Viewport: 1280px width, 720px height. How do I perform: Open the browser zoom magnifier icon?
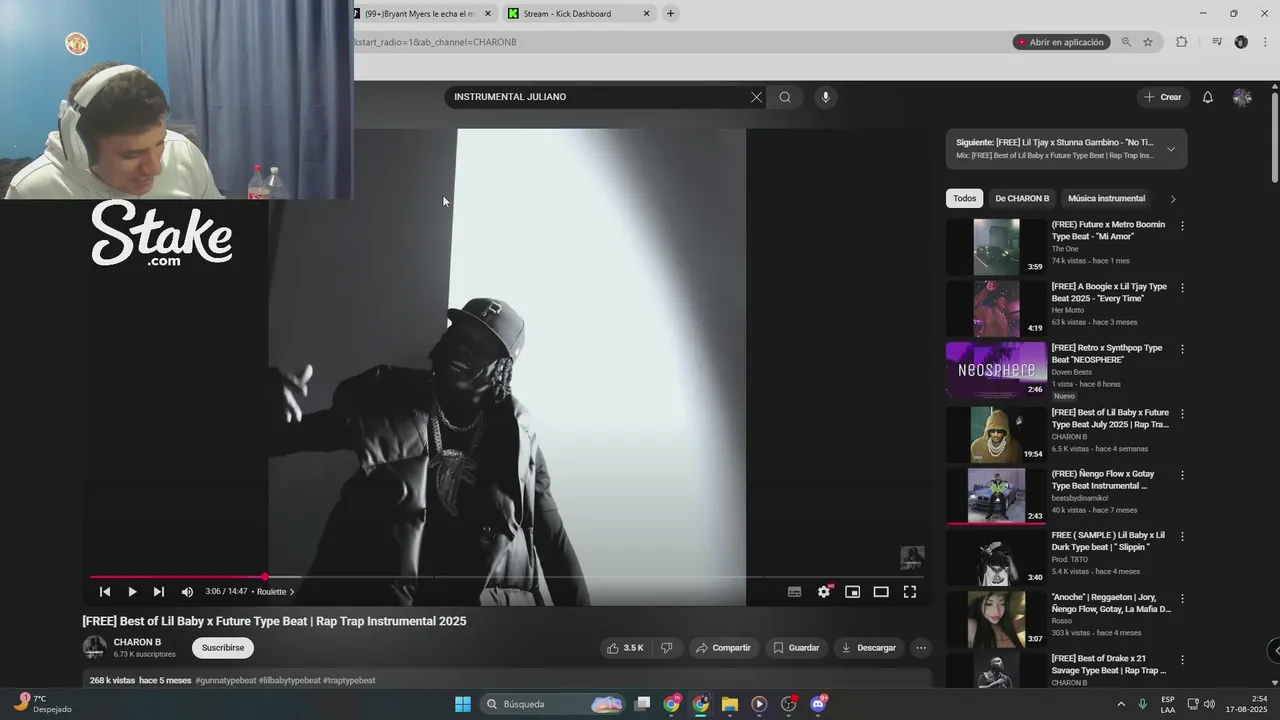pos(1126,42)
